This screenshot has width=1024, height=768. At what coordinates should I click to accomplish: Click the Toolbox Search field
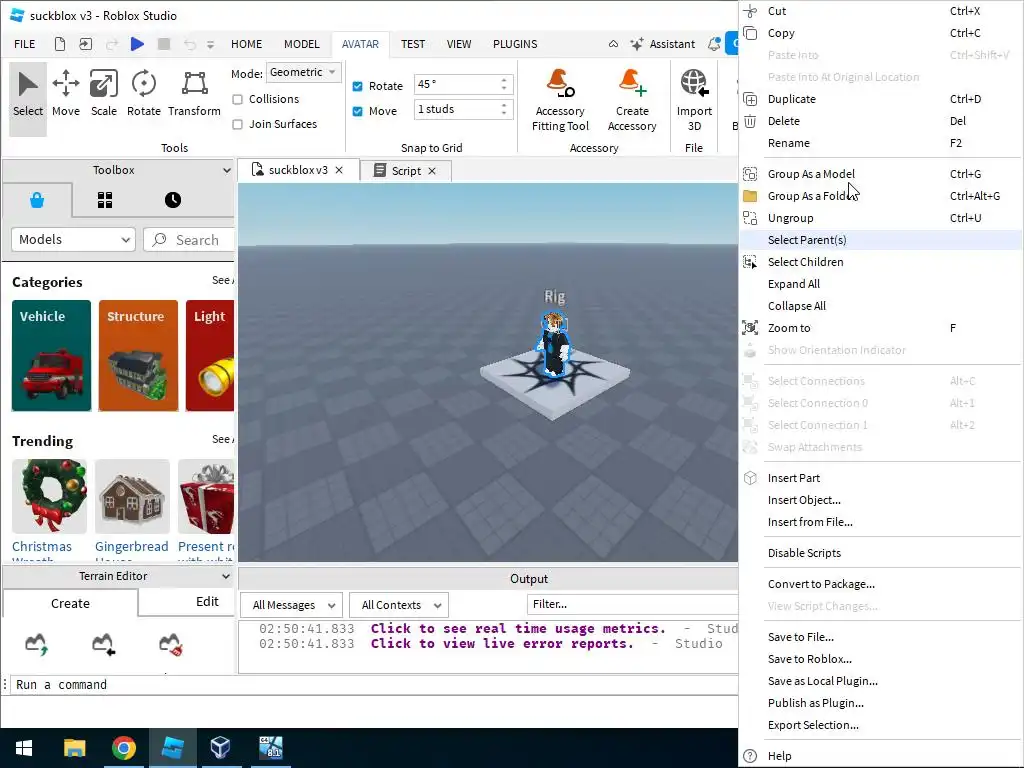pos(189,240)
